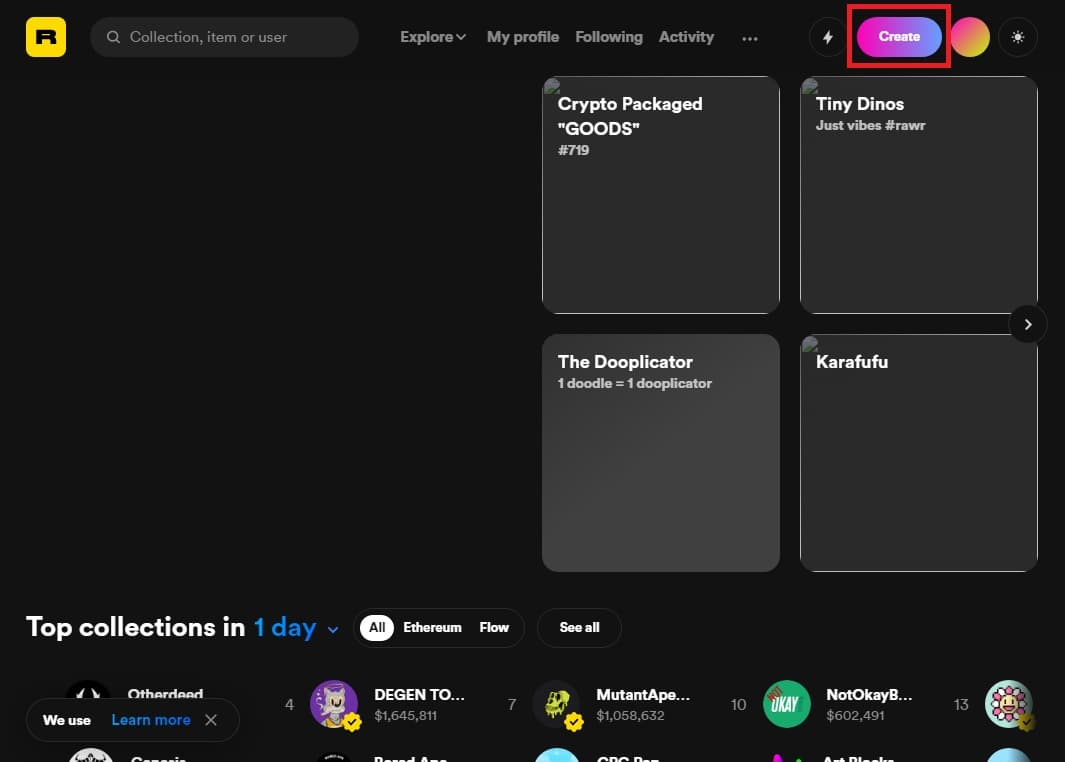Open The Dooplicator card
This screenshot has width=1065, height=762.
pyautogui.click(x=661, y=453)
